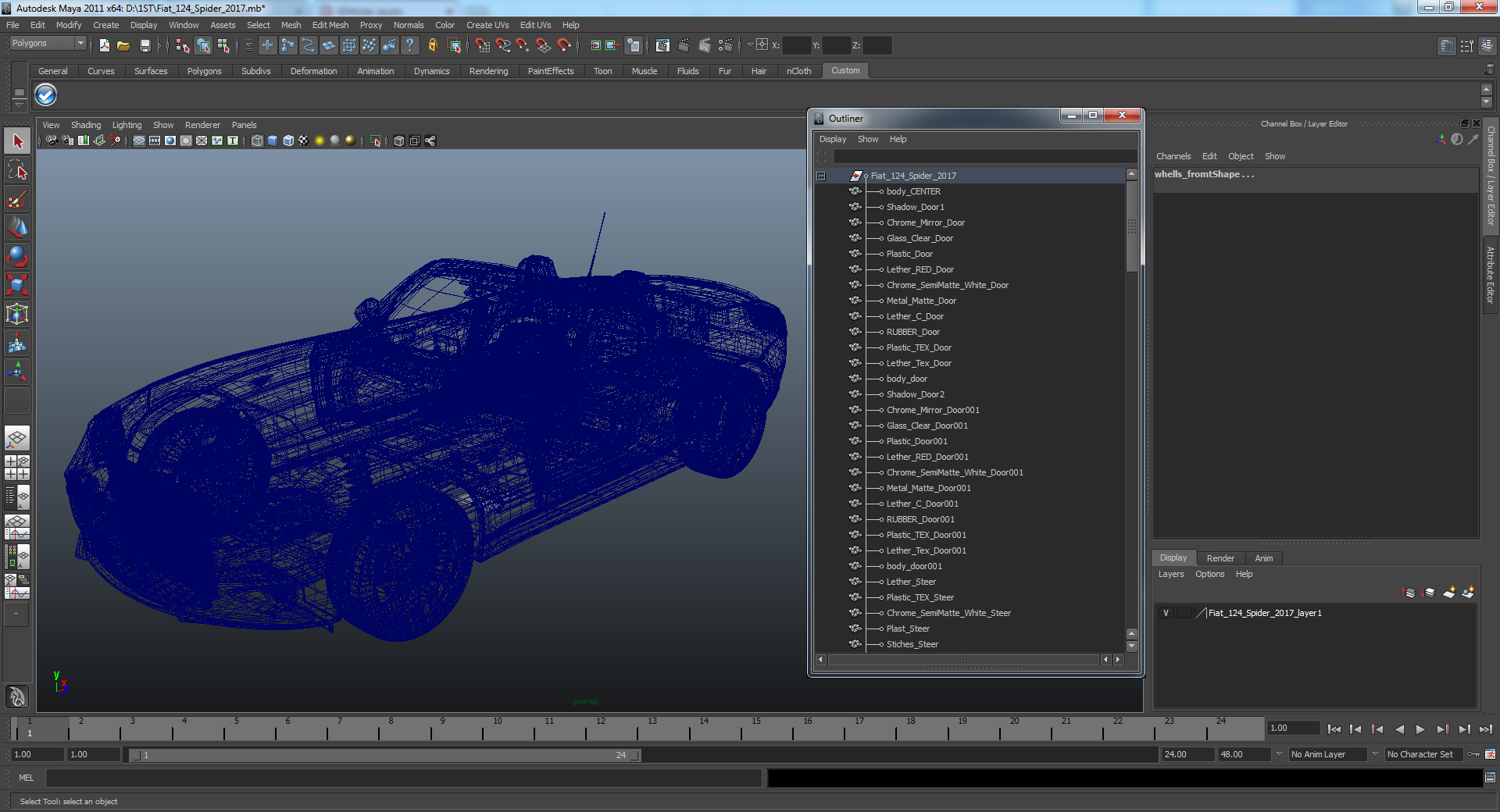Activate the Paint Selection tool
Screen dimensions: 1500x812
17,199
